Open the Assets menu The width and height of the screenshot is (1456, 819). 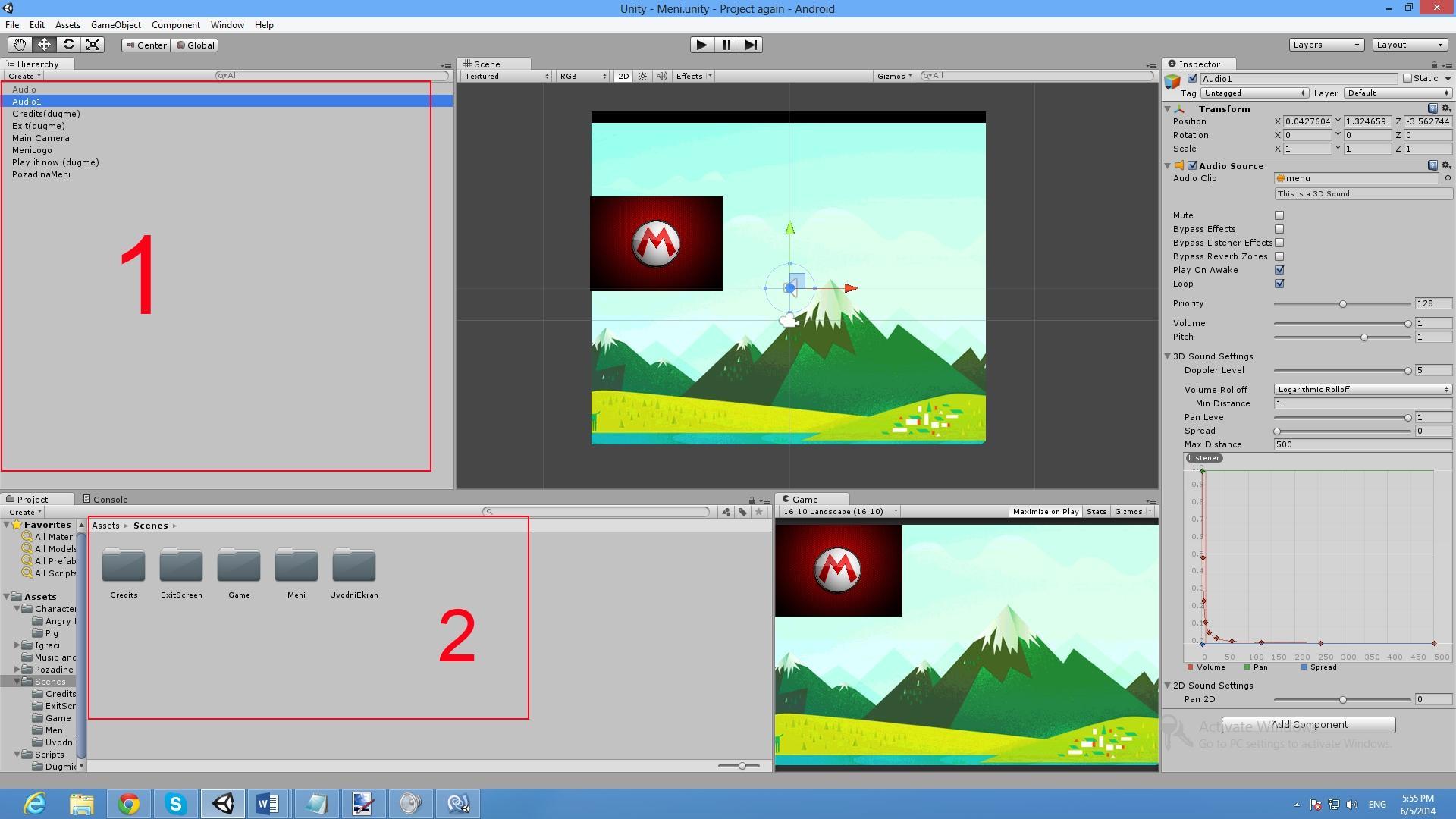pos(67,25)
